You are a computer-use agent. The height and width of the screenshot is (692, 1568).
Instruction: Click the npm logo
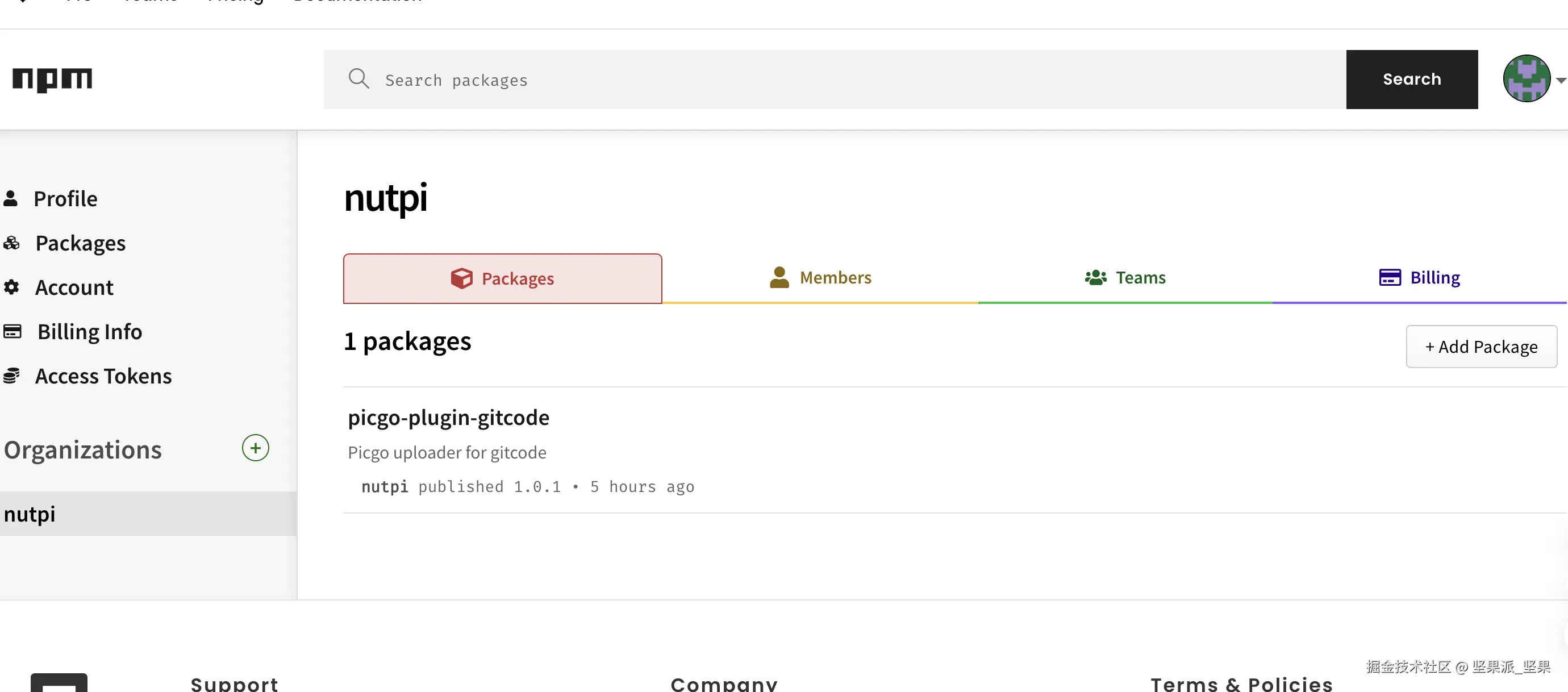point(52,79)
